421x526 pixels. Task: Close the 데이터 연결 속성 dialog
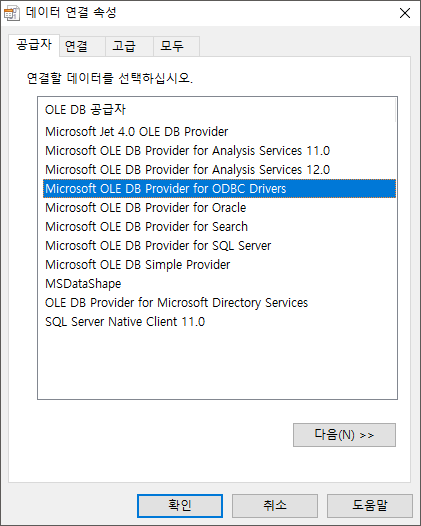coord(405,13)
